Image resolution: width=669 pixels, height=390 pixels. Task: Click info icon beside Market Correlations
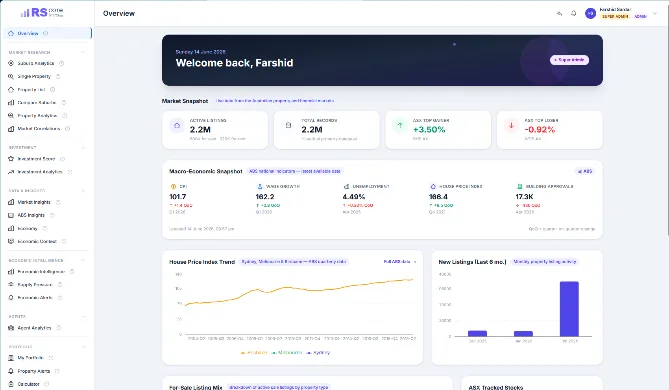(x=67, y=128)
